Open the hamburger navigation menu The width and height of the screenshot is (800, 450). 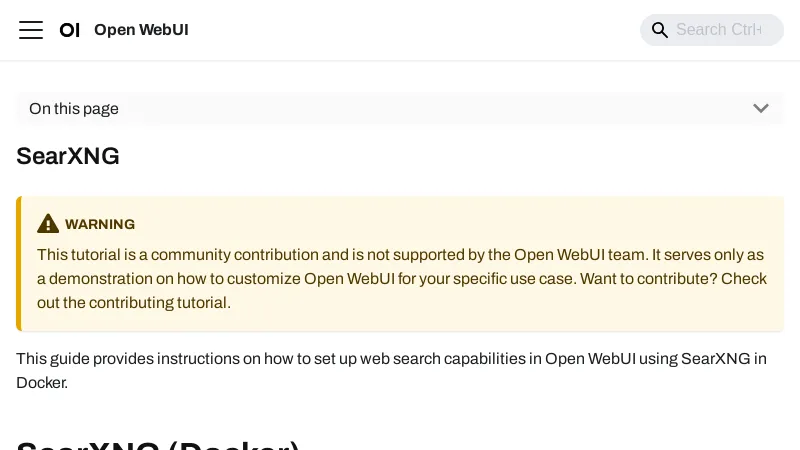(x=31, y=30)
